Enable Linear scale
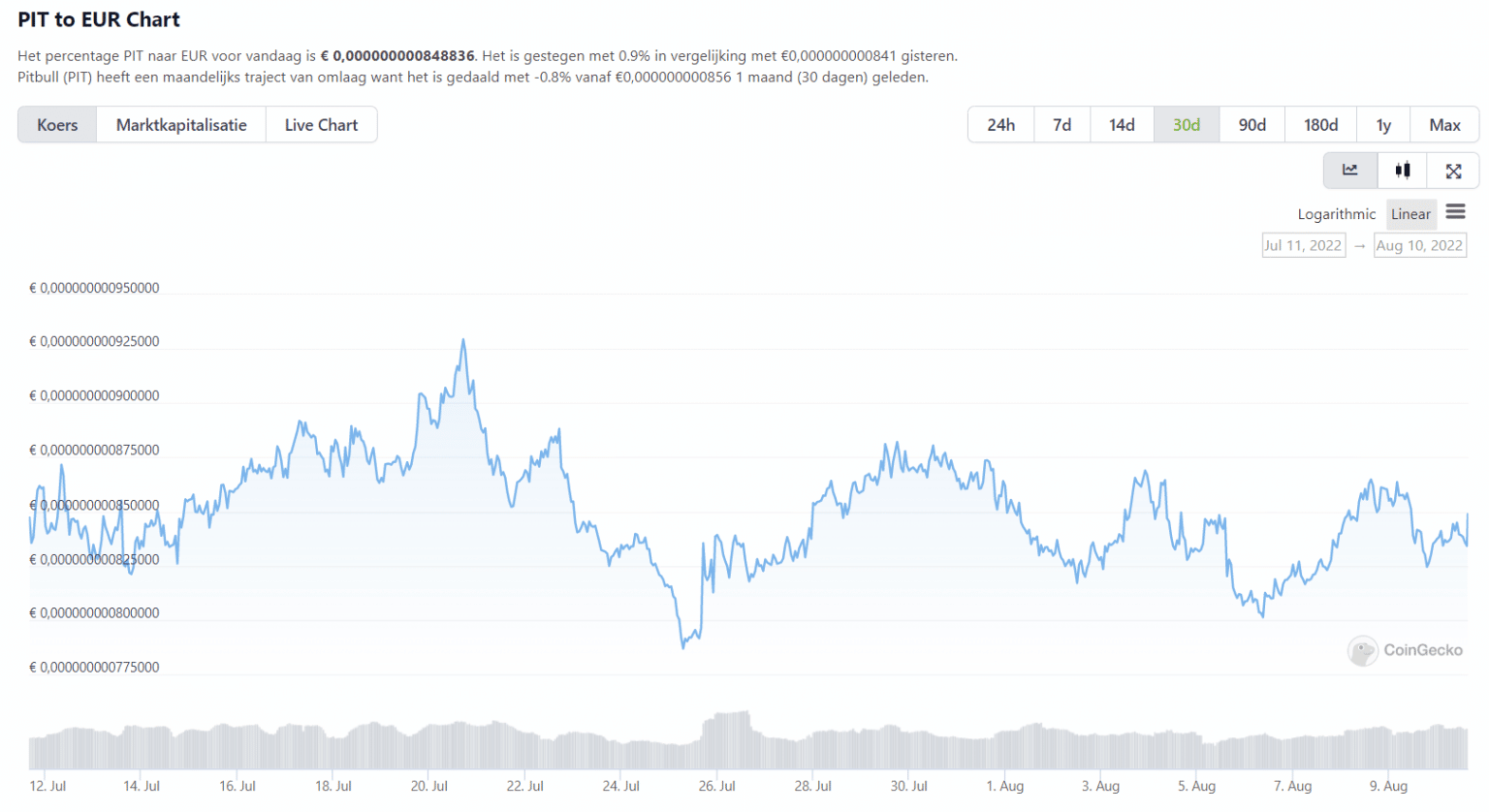The height and width of the screenshot is (812, 1489). click(x=1410, y=214)
